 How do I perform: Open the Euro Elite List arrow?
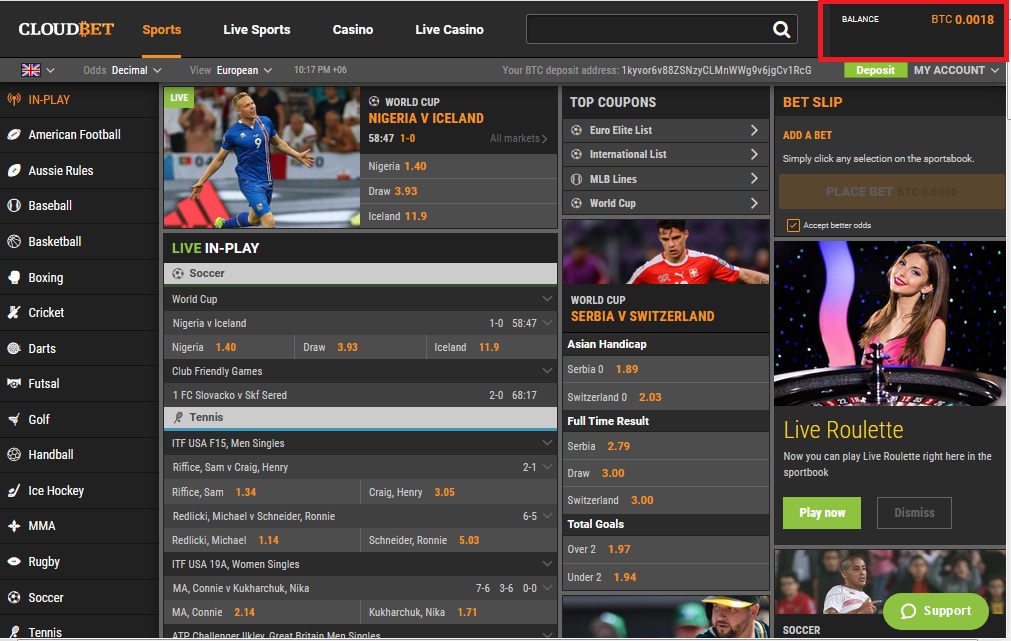754,130
